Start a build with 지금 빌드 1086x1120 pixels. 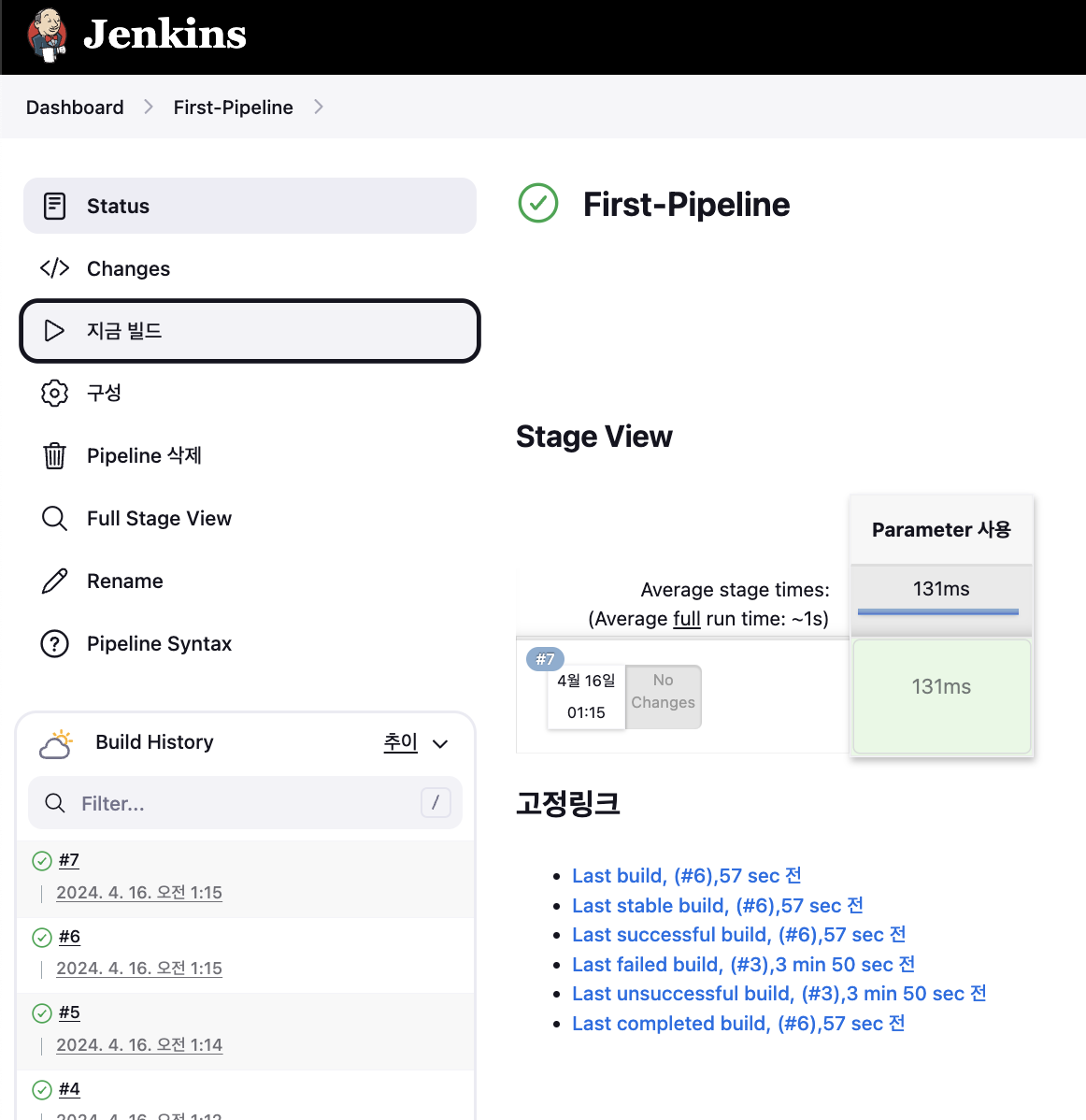click(250, 331)
